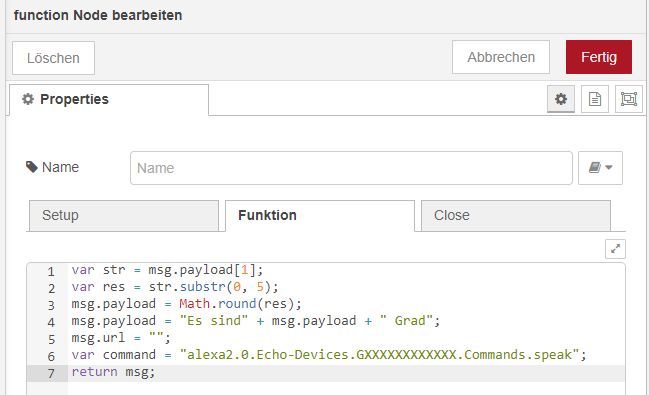Click the gear icon in Properties tab
Viewport: 649px width, 395px height.
(x=28, y=99)
